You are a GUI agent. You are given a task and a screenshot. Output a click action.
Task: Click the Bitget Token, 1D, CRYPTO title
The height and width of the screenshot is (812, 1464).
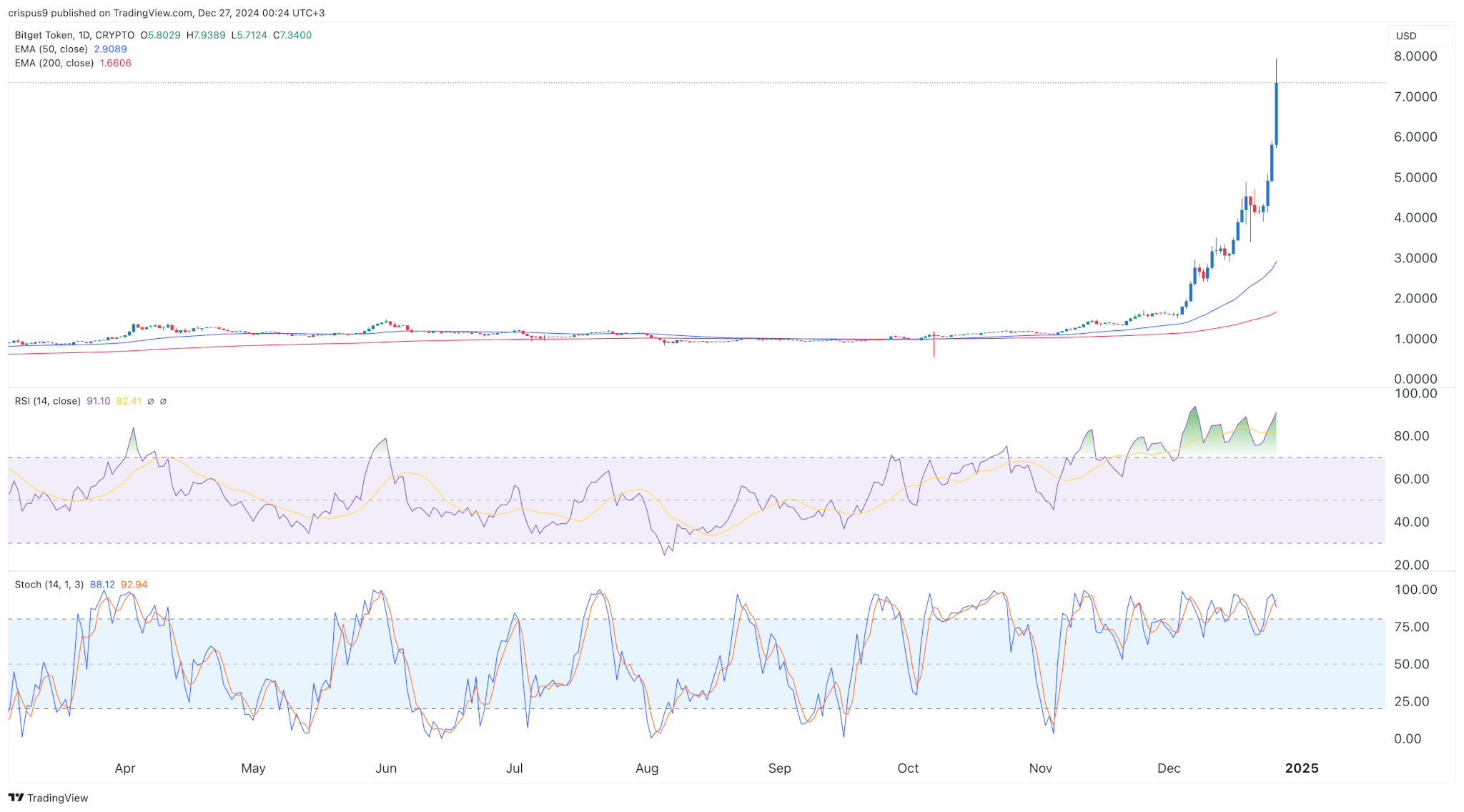74,35
